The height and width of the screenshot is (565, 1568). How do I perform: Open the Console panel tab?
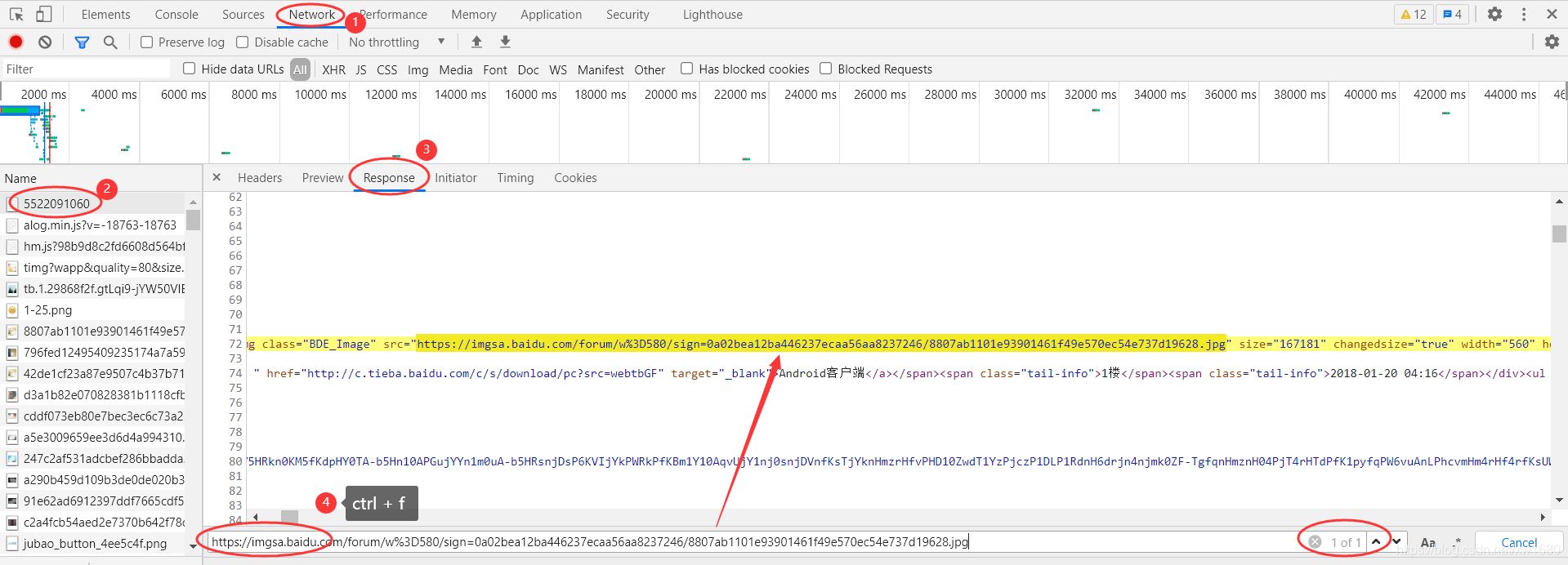tap(176, 14)
